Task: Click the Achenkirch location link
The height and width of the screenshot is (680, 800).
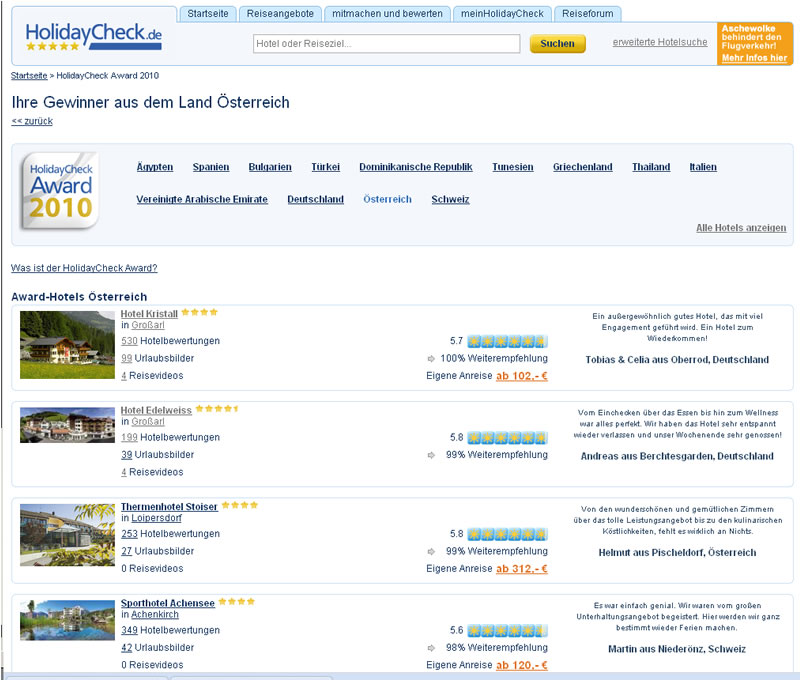Action: tap(155, 614)
